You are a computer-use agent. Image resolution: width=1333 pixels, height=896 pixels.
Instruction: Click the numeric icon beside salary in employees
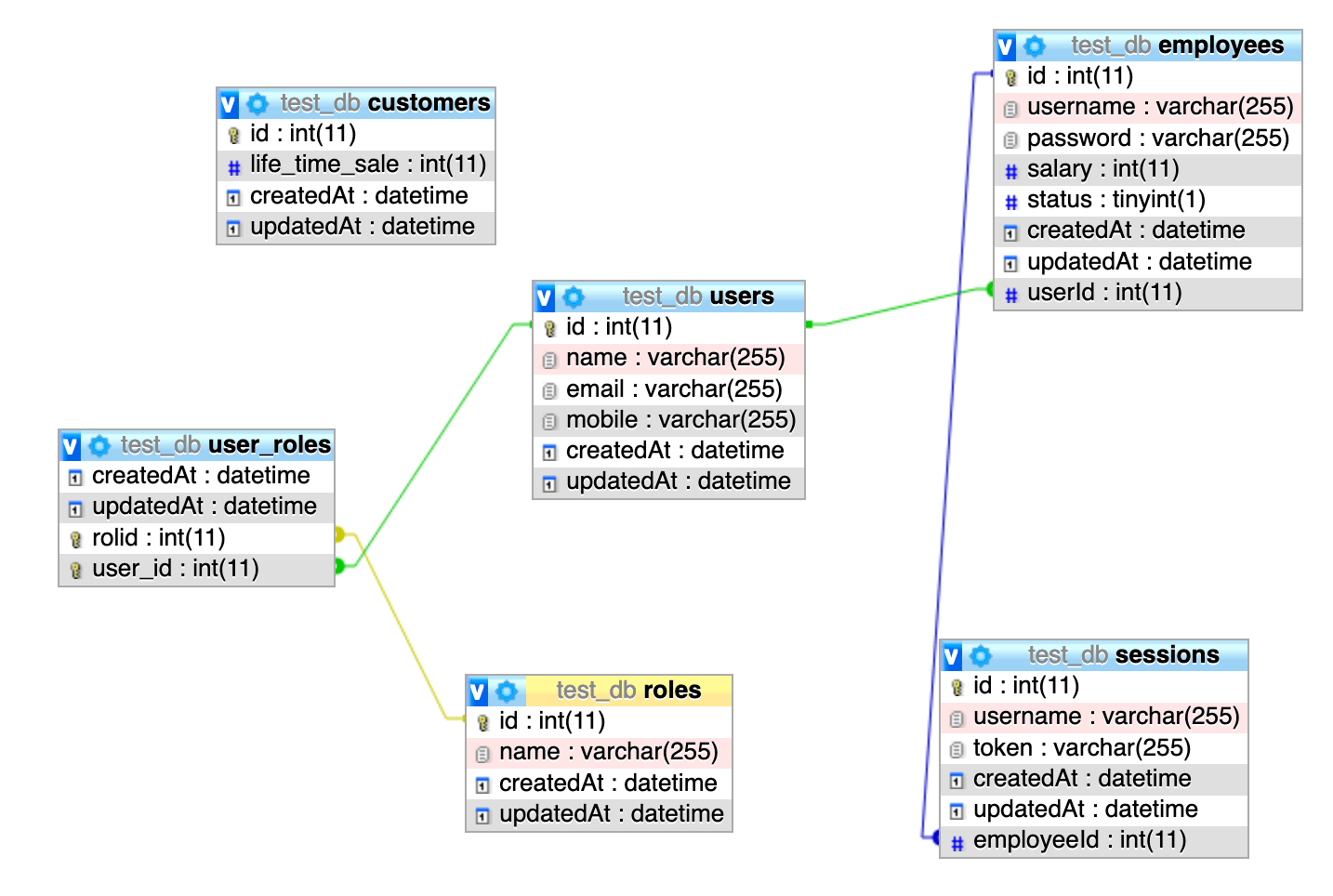point(1010,169)
